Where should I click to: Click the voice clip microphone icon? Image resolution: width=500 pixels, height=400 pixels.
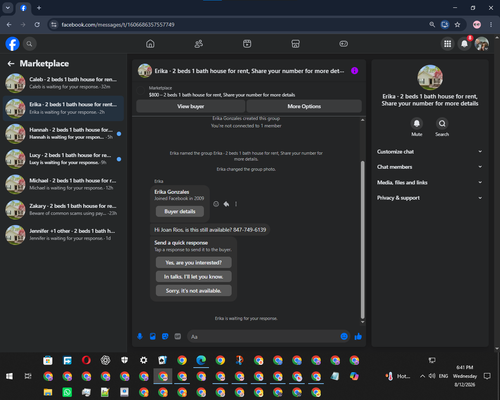[140, 336]
